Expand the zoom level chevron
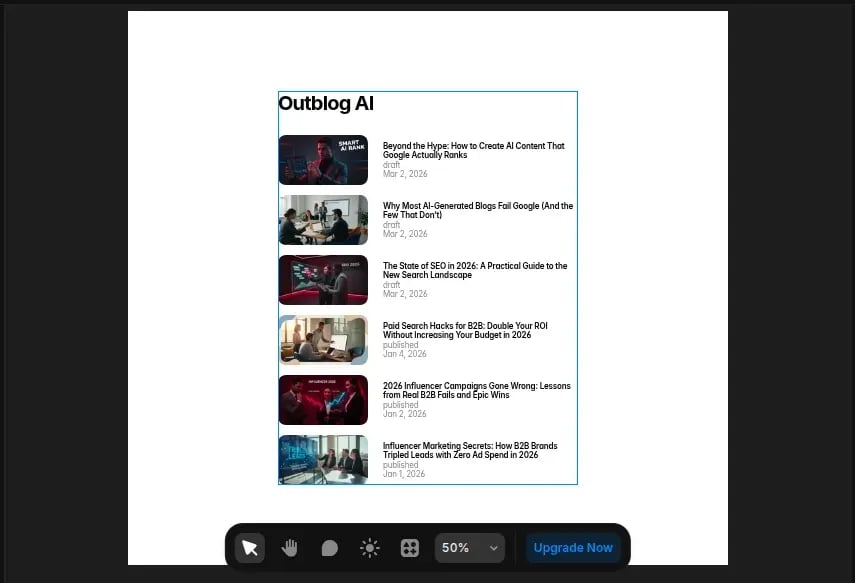This screenshot has height=583, width=855. coord(494,547)
